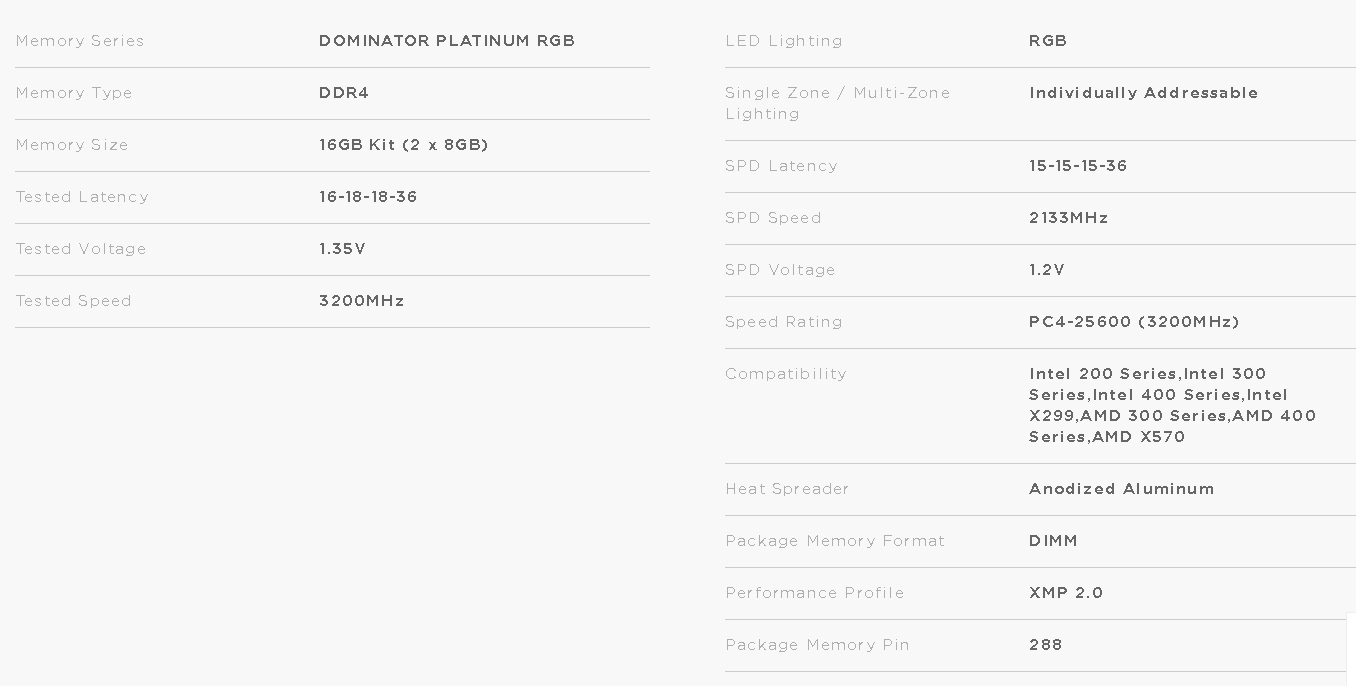Image resolution: width=1356 pixels, height=686 pixels.
Task: Click the Tested Speed 3200MHz value
Action: pos(361,301)
